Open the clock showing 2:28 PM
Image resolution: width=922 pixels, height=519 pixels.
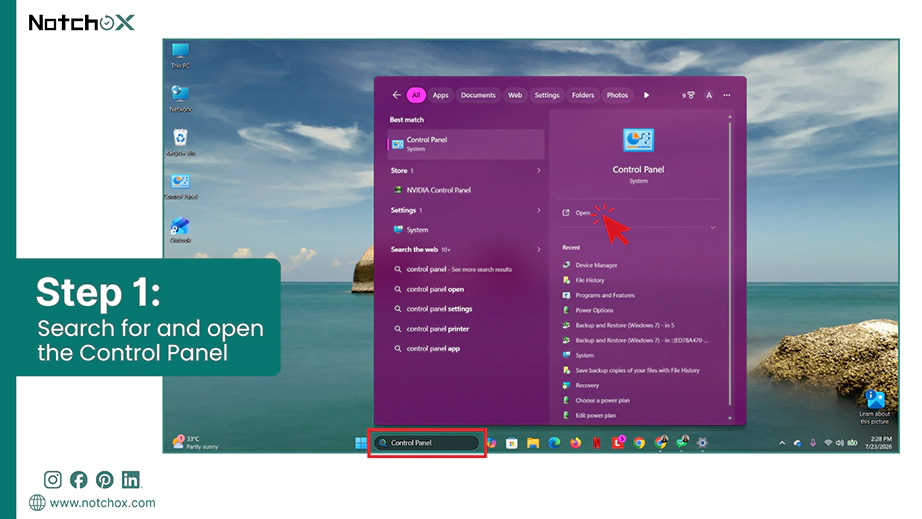point(879,443)
